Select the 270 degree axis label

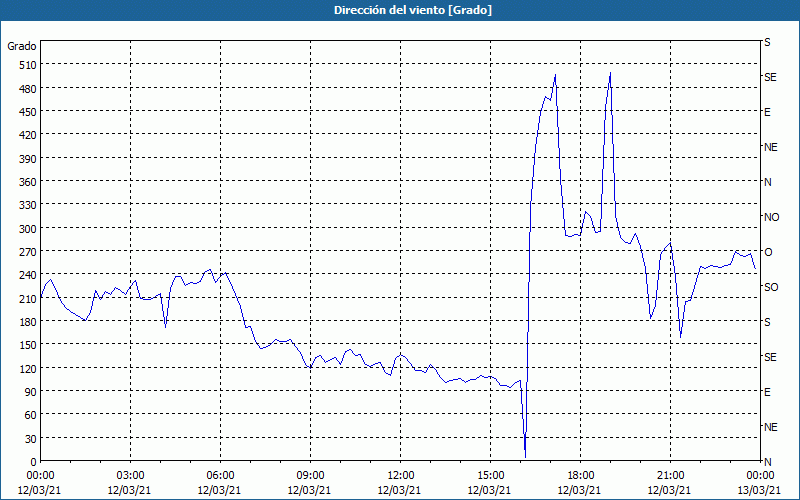[28, 252]
